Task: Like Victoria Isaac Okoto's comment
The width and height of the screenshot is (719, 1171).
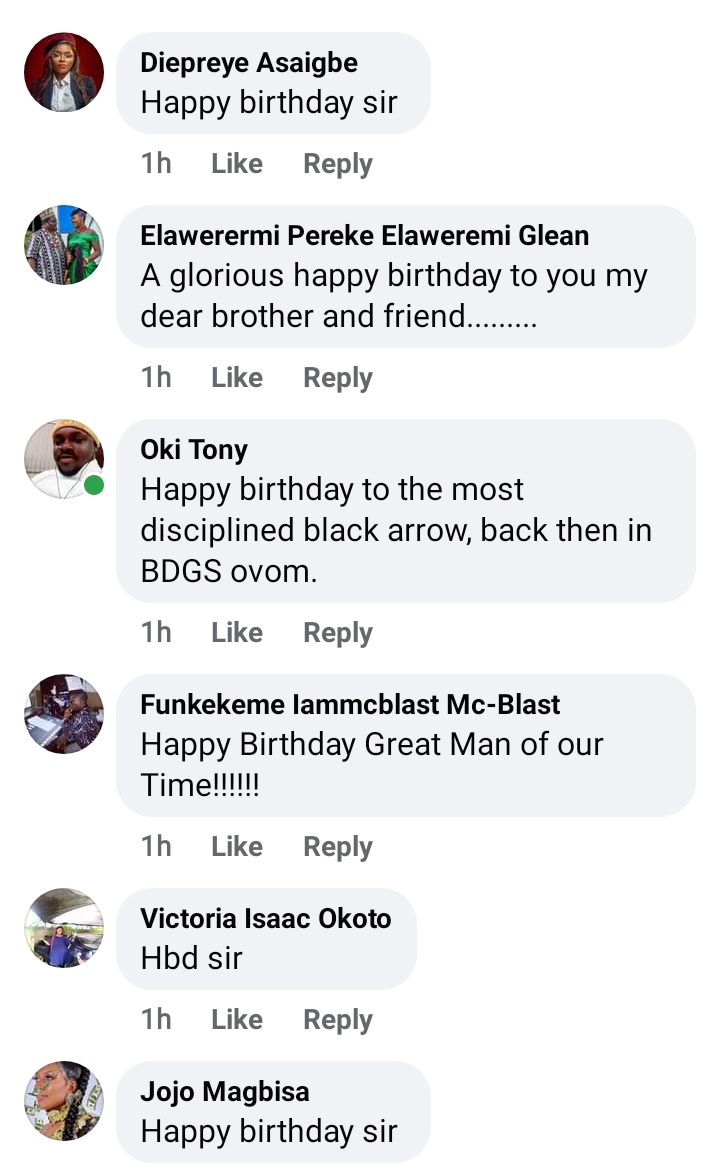Action: pos(236,1018)
